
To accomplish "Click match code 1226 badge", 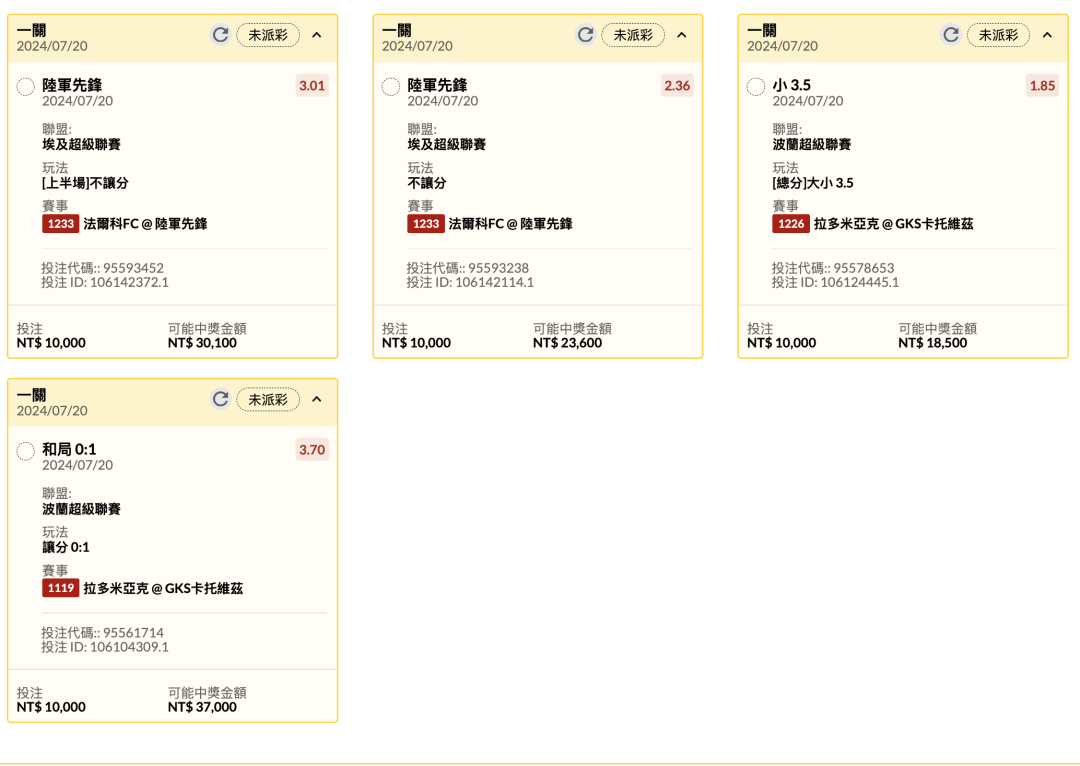I will point(790,224).
